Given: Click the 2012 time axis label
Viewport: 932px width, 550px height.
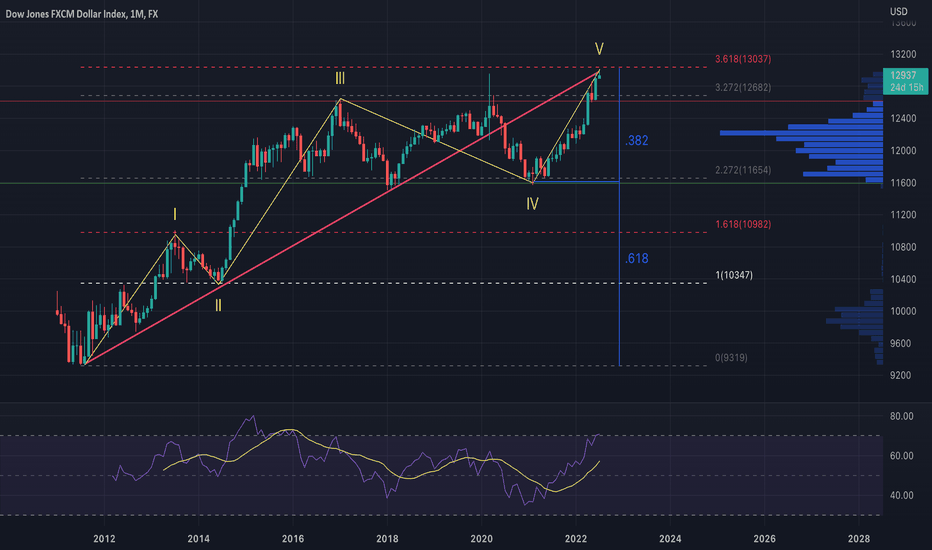Looking at the screenshot, I should pyautogui.click(x=104, y=539).
